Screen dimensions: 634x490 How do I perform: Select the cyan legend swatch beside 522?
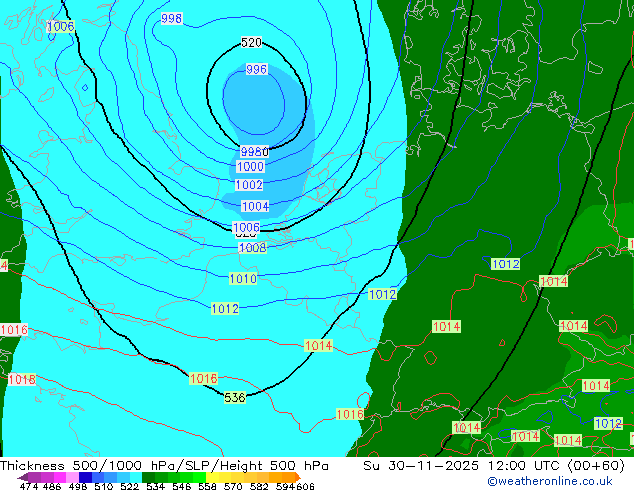[136, 477]
